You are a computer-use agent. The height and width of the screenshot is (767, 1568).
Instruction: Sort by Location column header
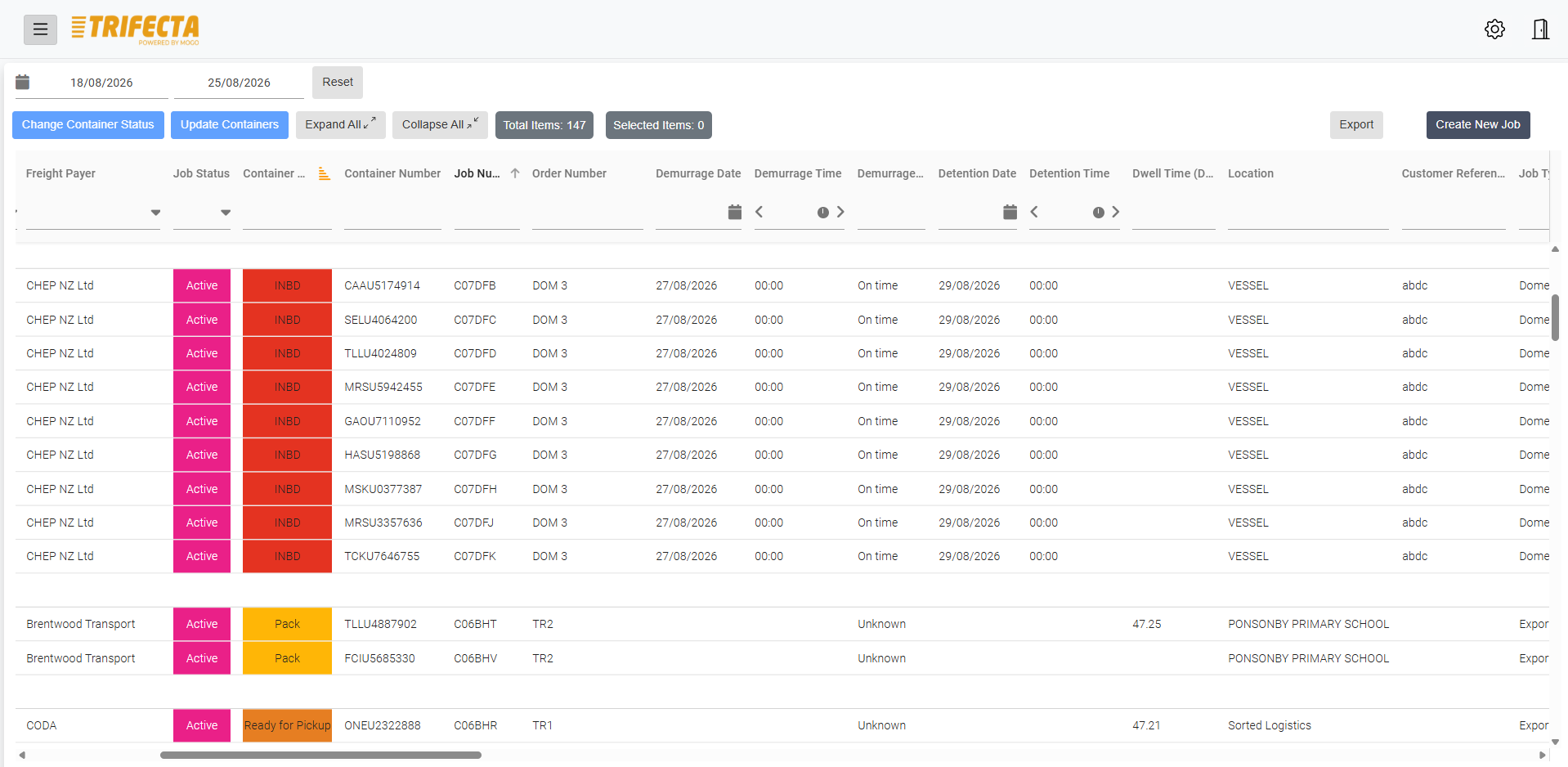click(1251, 173)
